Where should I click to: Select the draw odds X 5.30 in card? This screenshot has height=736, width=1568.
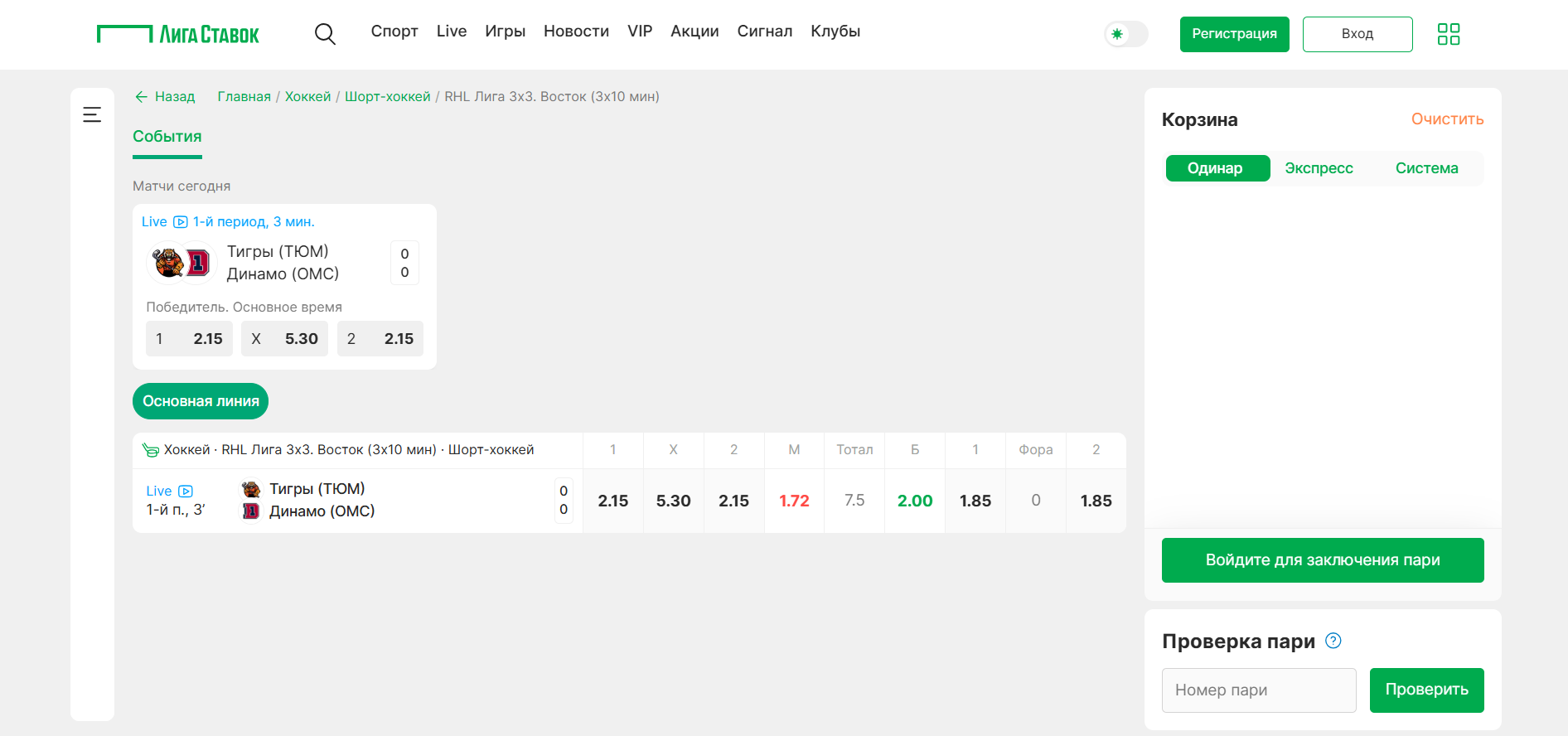pos(284,339)
